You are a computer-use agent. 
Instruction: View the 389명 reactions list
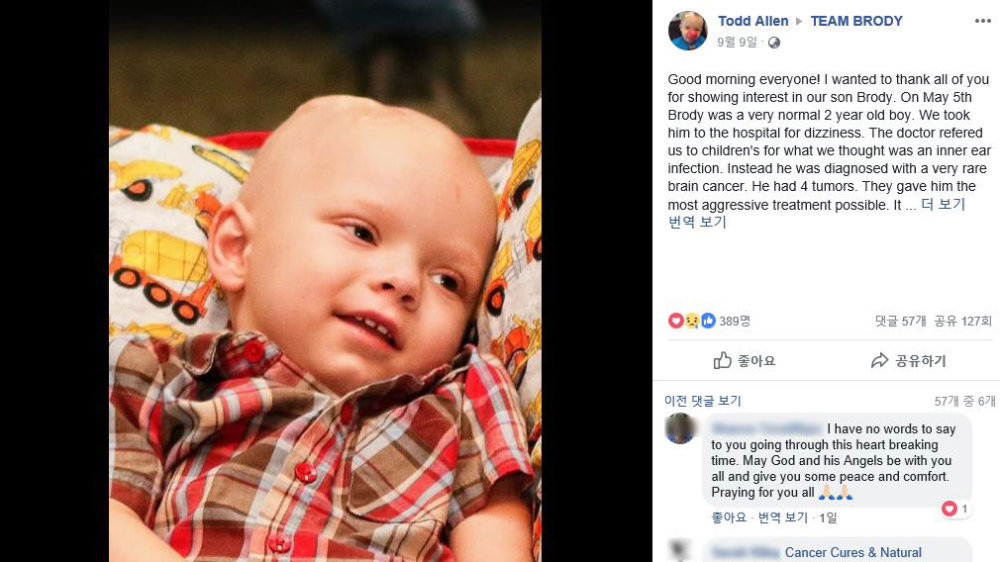pos(735,321)
